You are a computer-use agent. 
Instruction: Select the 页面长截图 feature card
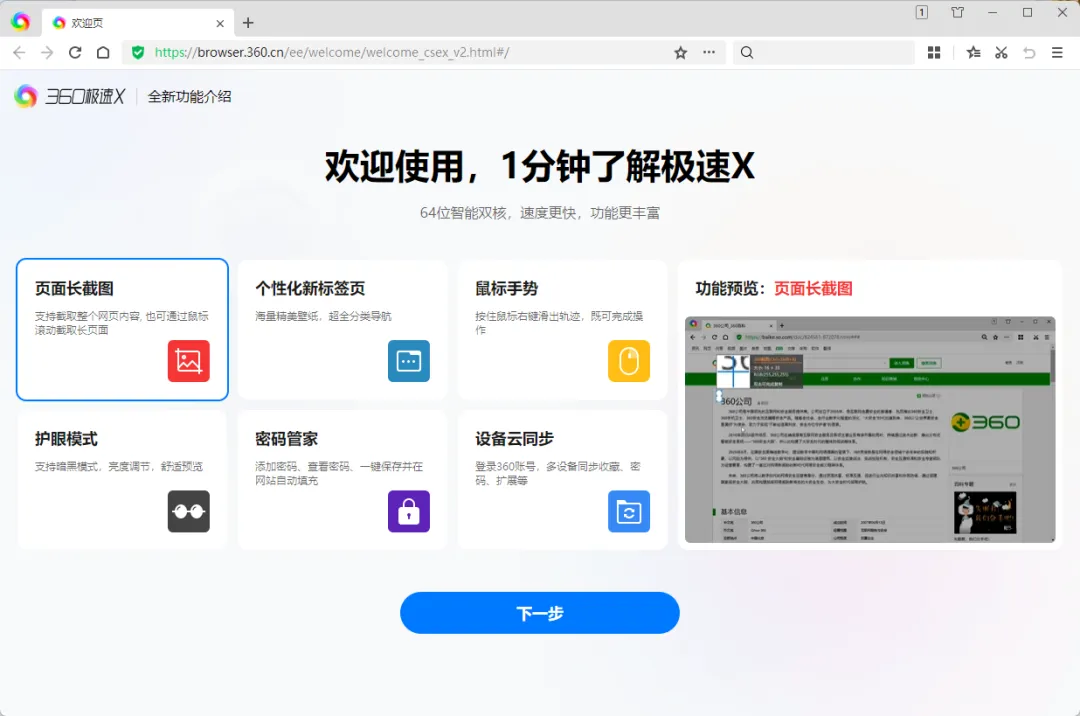(x=123, y=329)
